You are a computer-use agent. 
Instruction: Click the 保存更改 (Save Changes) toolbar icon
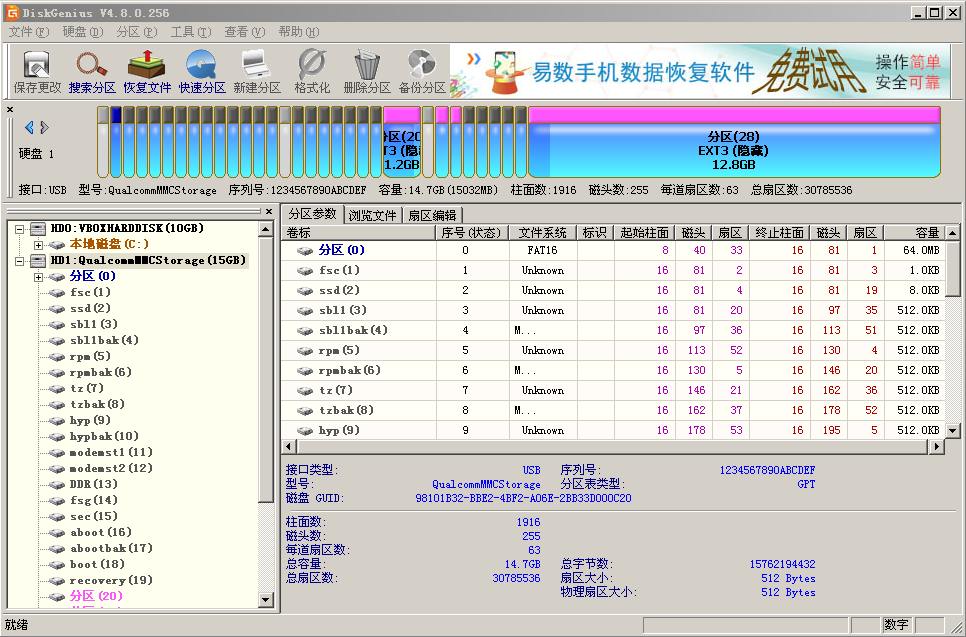coord(37,71)
